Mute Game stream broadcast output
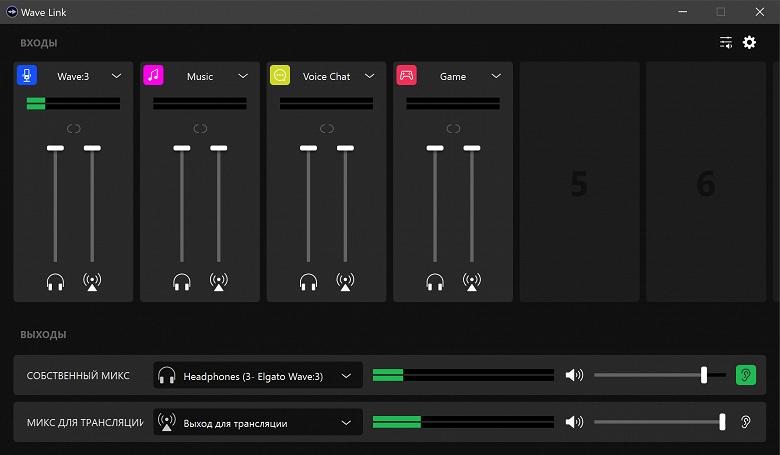780x455 pixels. [472, 282]
